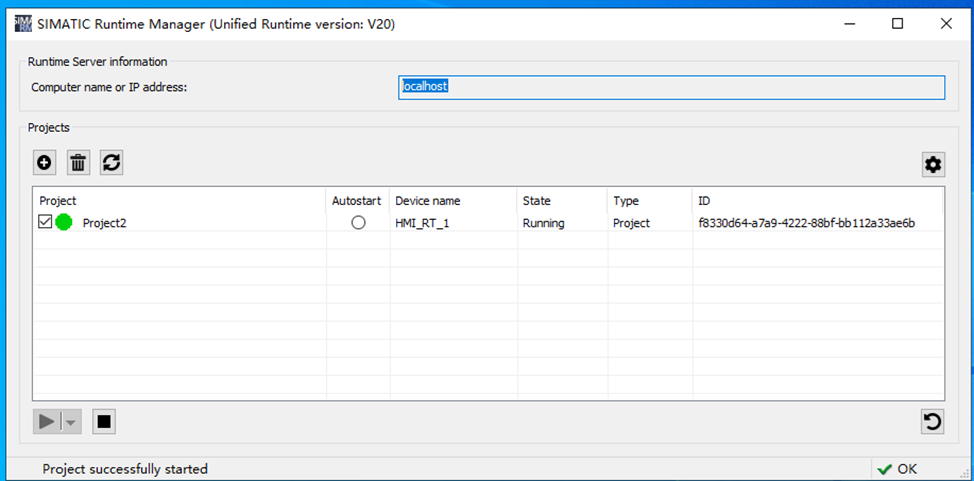Add a new project with plus icon
The height and width of the screenshot is (481, 974).
pyautogui.click(x=45, y=163)
